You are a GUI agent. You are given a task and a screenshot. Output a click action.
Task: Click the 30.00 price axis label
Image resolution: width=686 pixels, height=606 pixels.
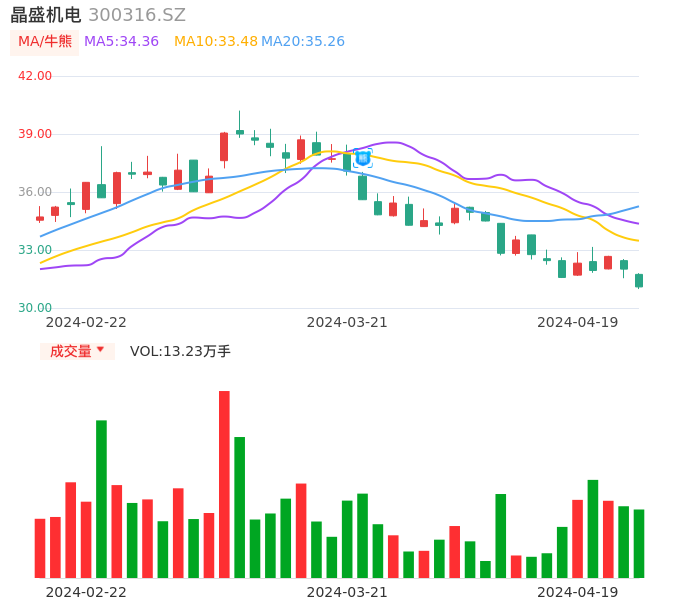(35, 308)
